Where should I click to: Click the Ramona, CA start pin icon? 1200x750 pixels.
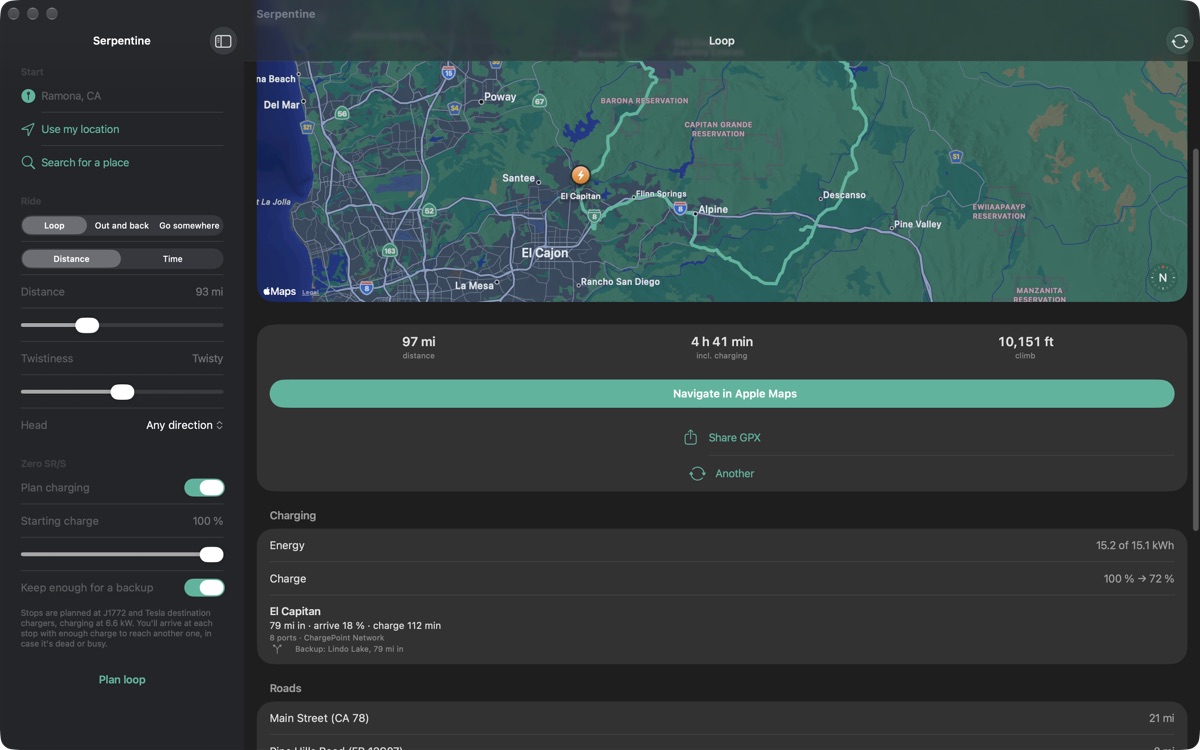click(x=28, y=96)
